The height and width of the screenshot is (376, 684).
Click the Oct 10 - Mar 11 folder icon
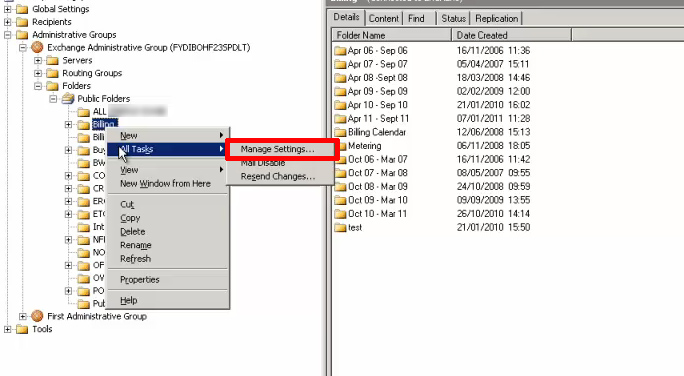pyautogui.click(x=340, y=214)
